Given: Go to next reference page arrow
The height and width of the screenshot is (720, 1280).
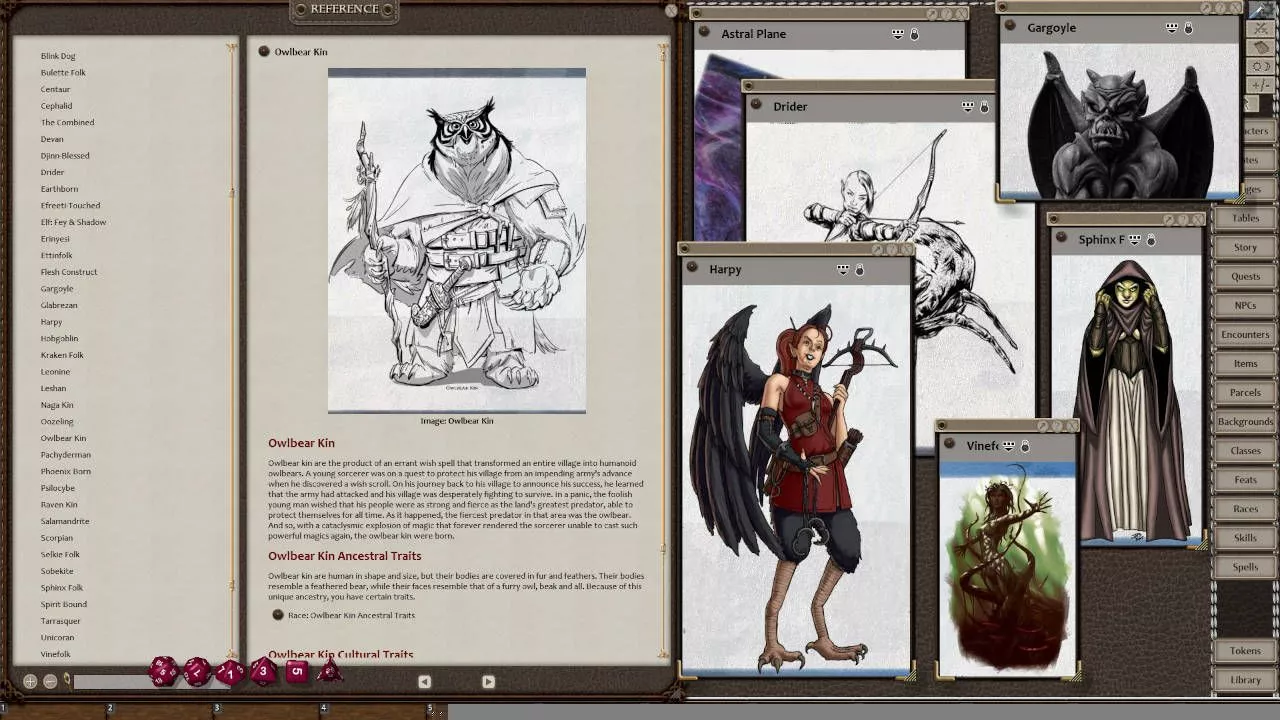Looking at the screenshot, I should [x=488, y=681].
